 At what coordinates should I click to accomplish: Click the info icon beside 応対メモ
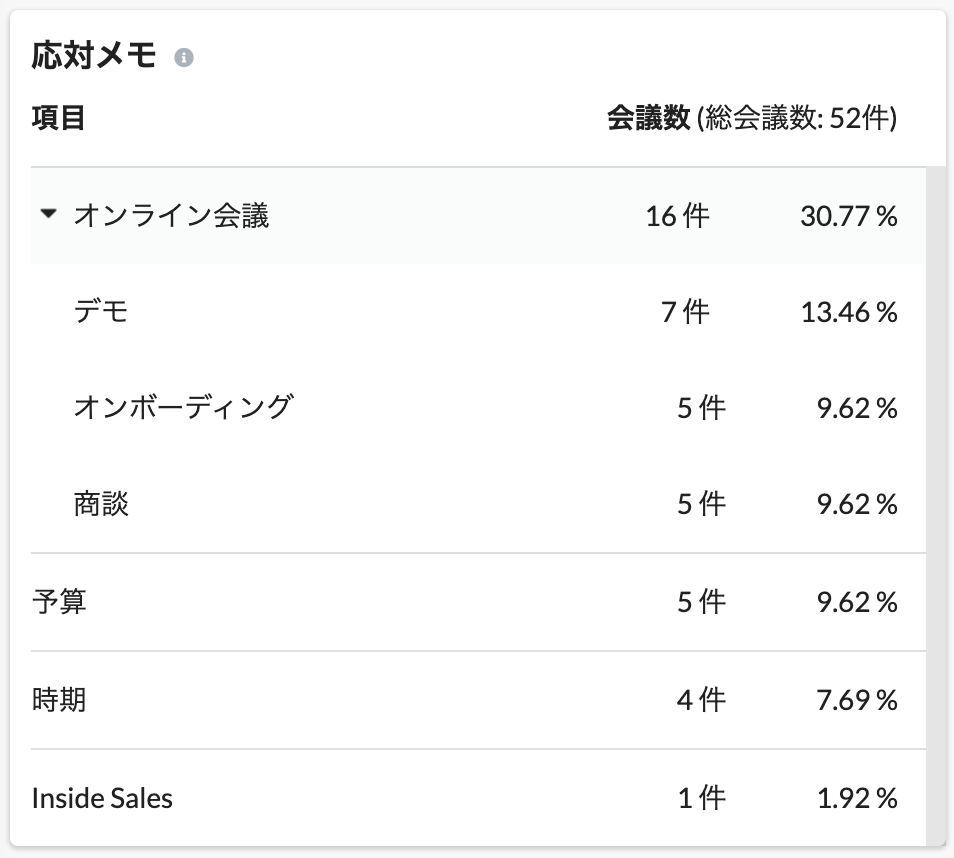click(x=184, y=57)
